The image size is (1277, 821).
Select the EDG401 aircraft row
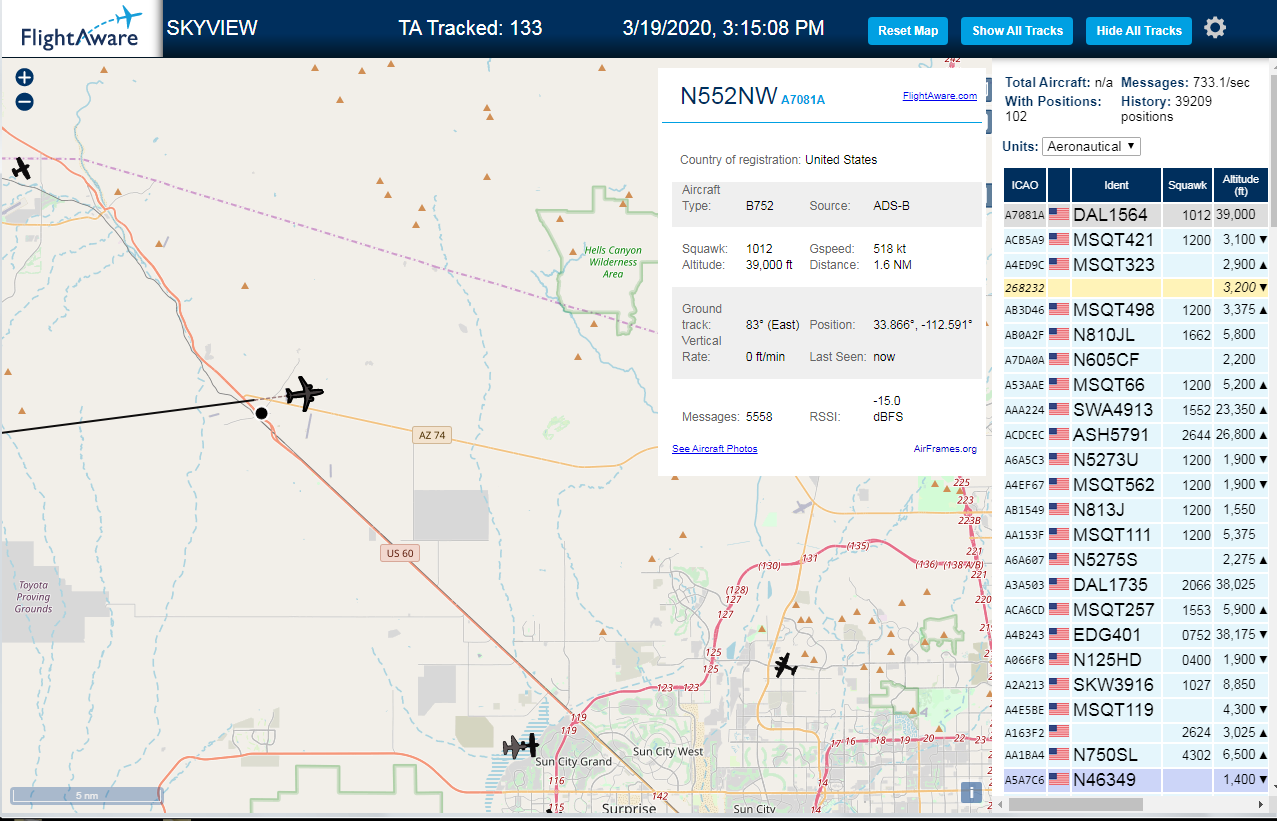pos(1136,635)
